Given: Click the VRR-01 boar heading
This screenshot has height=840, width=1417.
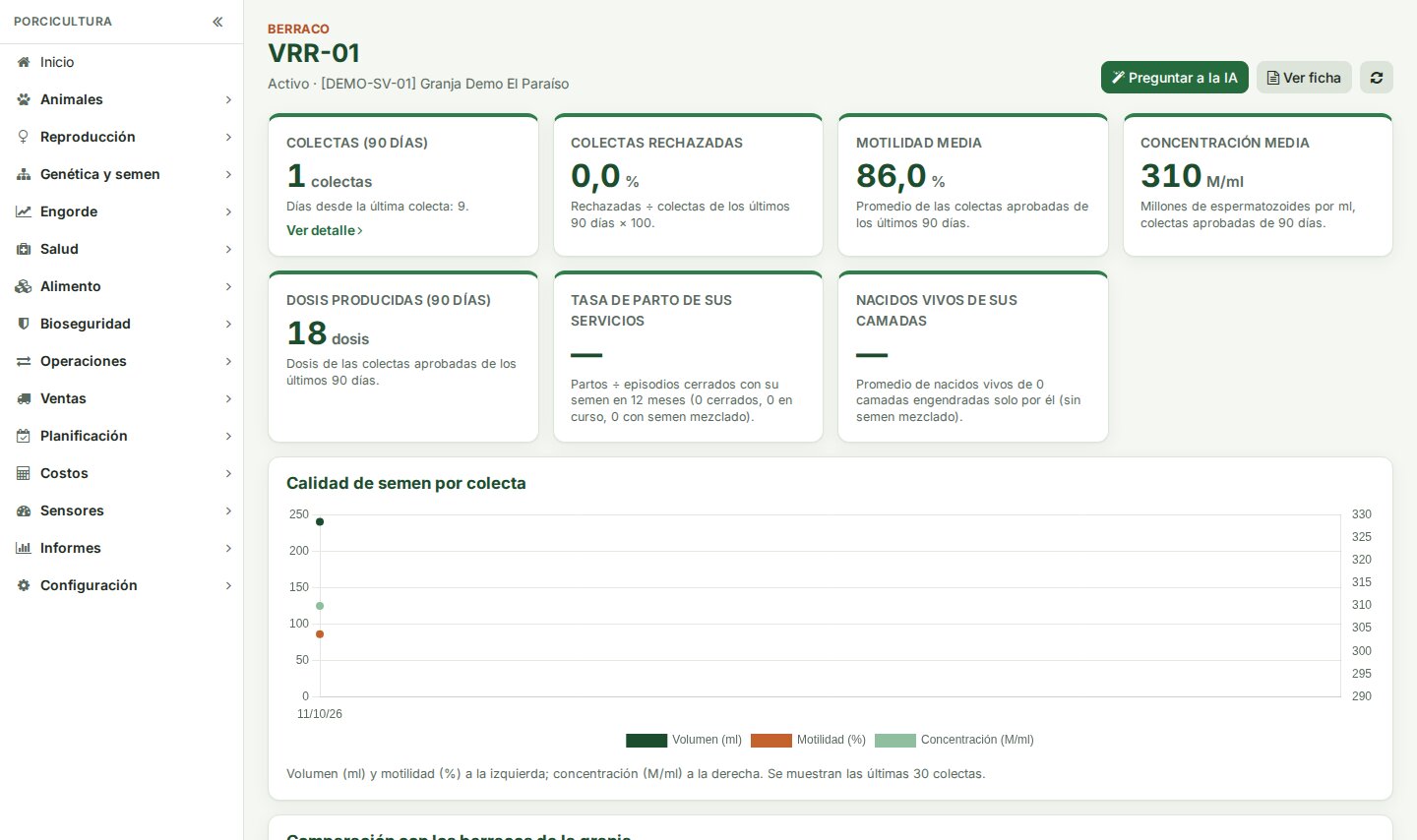Looking at the screenshot, I should pyautogui.click(x=314, y=53).
